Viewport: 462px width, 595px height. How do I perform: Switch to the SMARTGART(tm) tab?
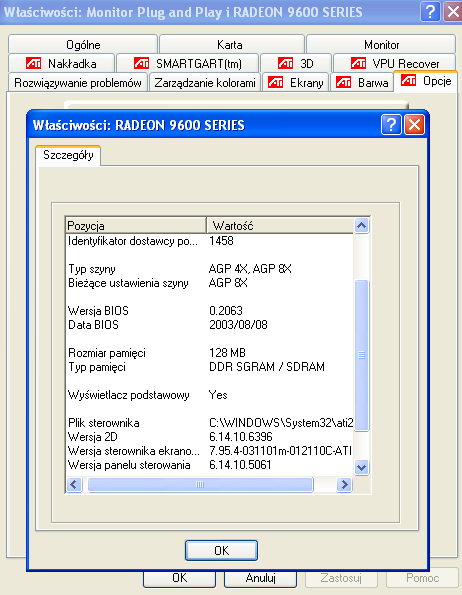[187, 63]
